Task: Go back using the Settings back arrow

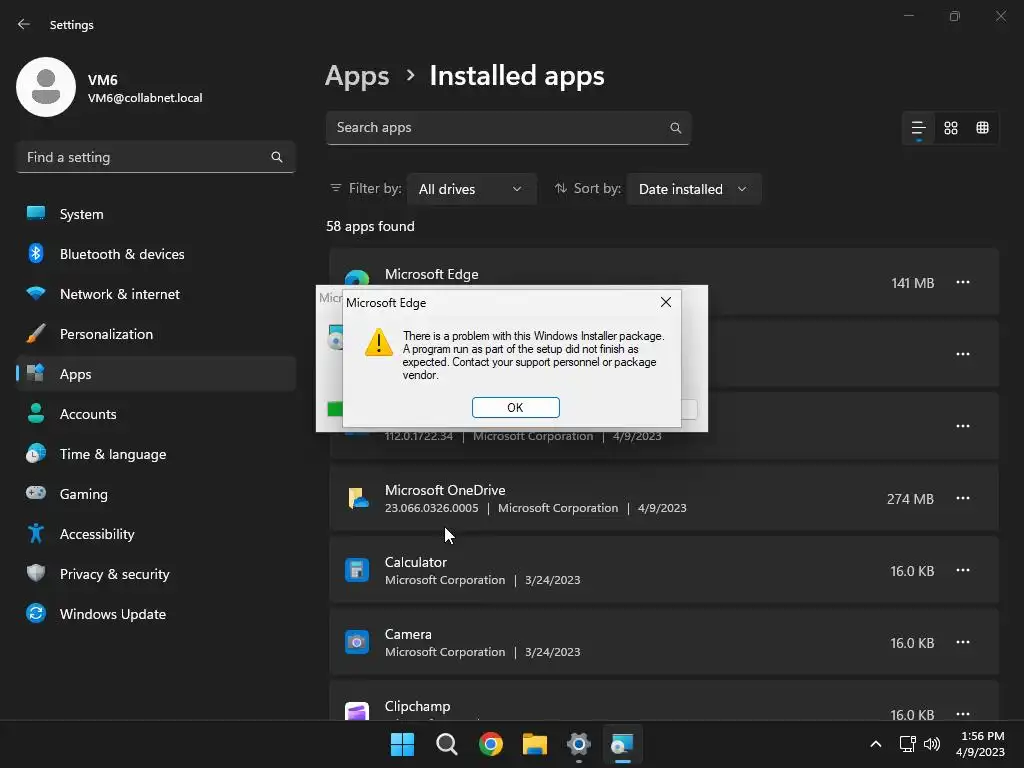Action: pyautogui.click(x=24, y=24)
